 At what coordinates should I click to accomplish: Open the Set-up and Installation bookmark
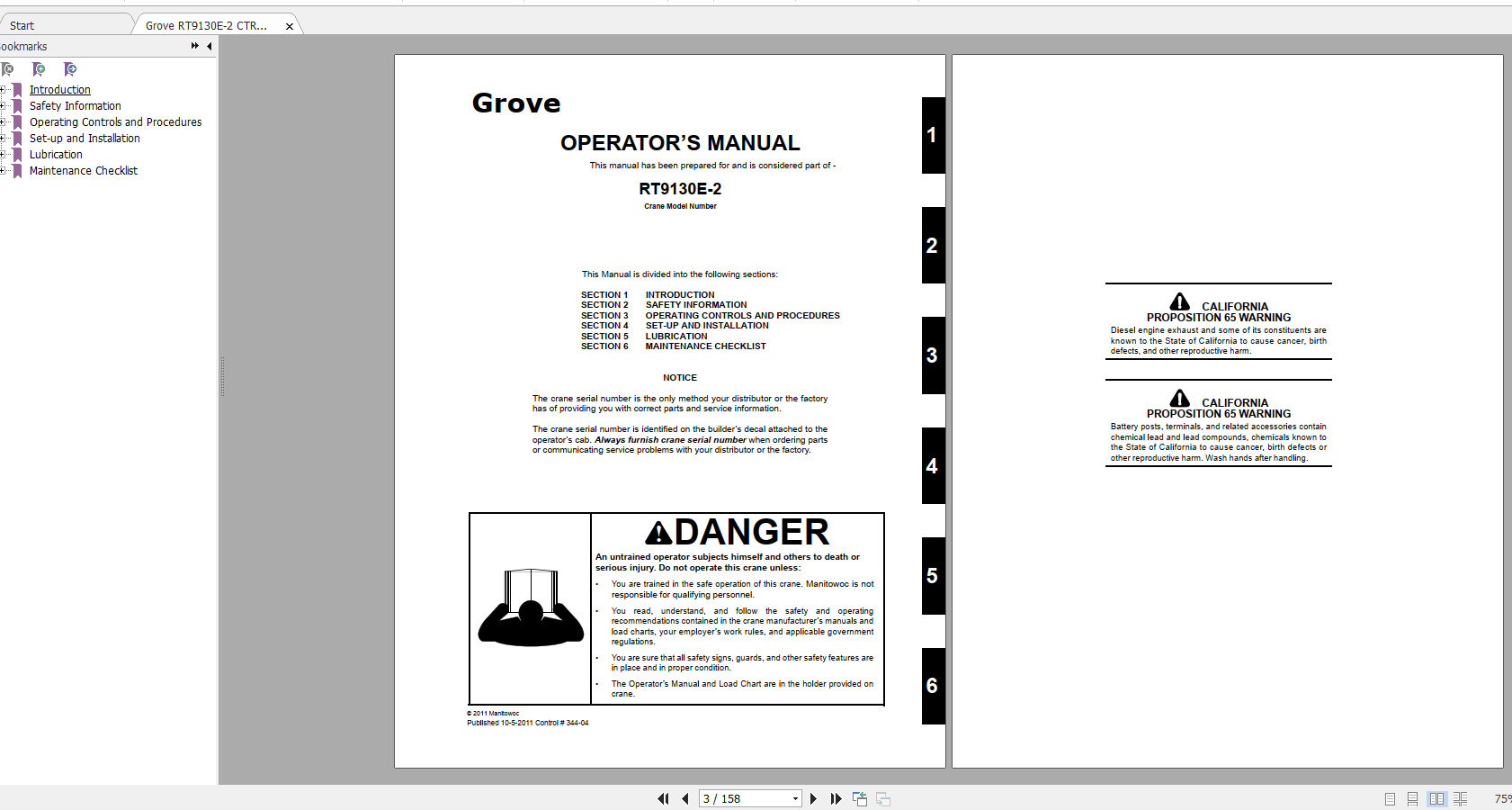point(85,139)
